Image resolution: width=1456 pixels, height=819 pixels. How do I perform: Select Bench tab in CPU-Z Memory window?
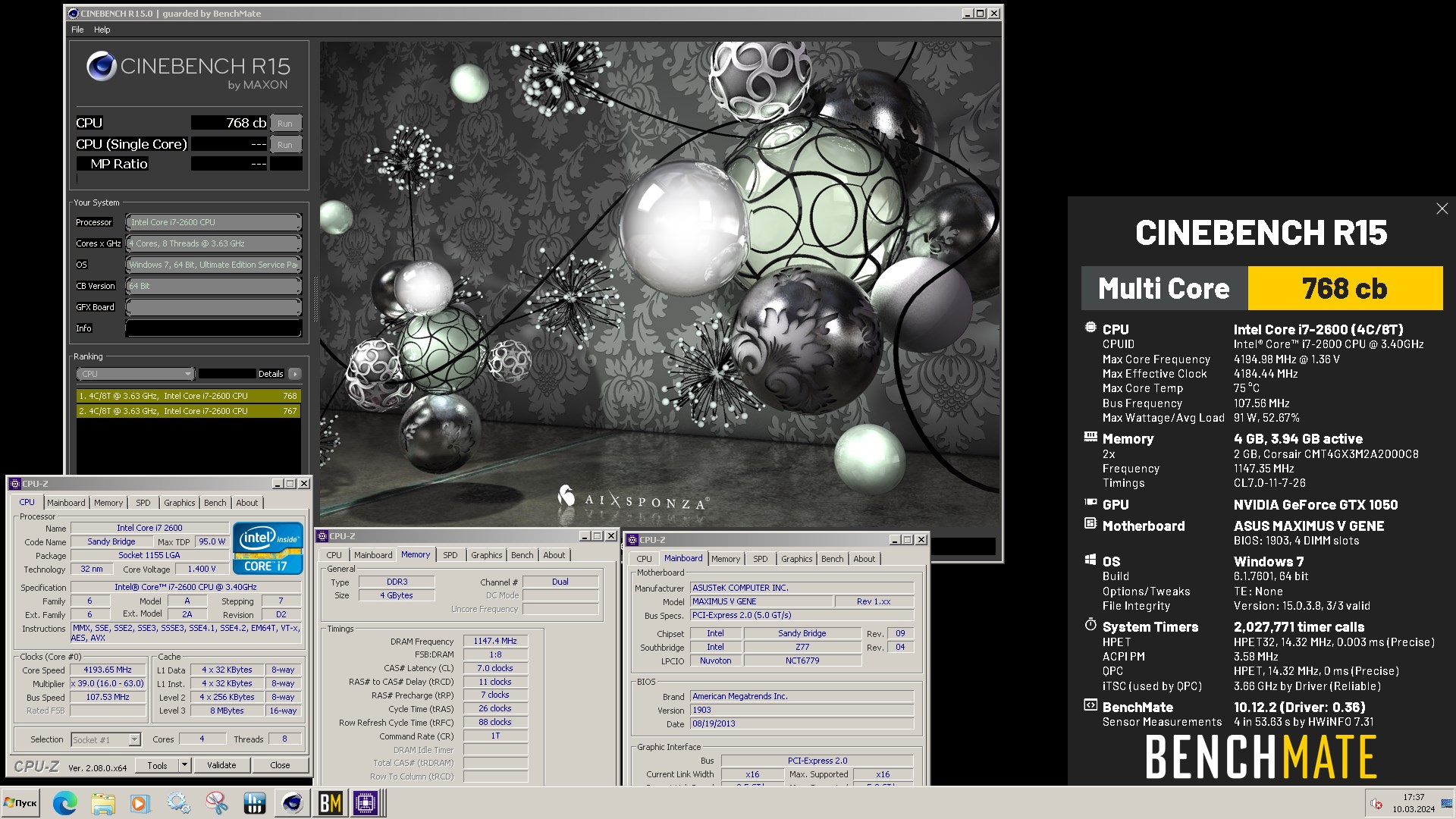522,555
